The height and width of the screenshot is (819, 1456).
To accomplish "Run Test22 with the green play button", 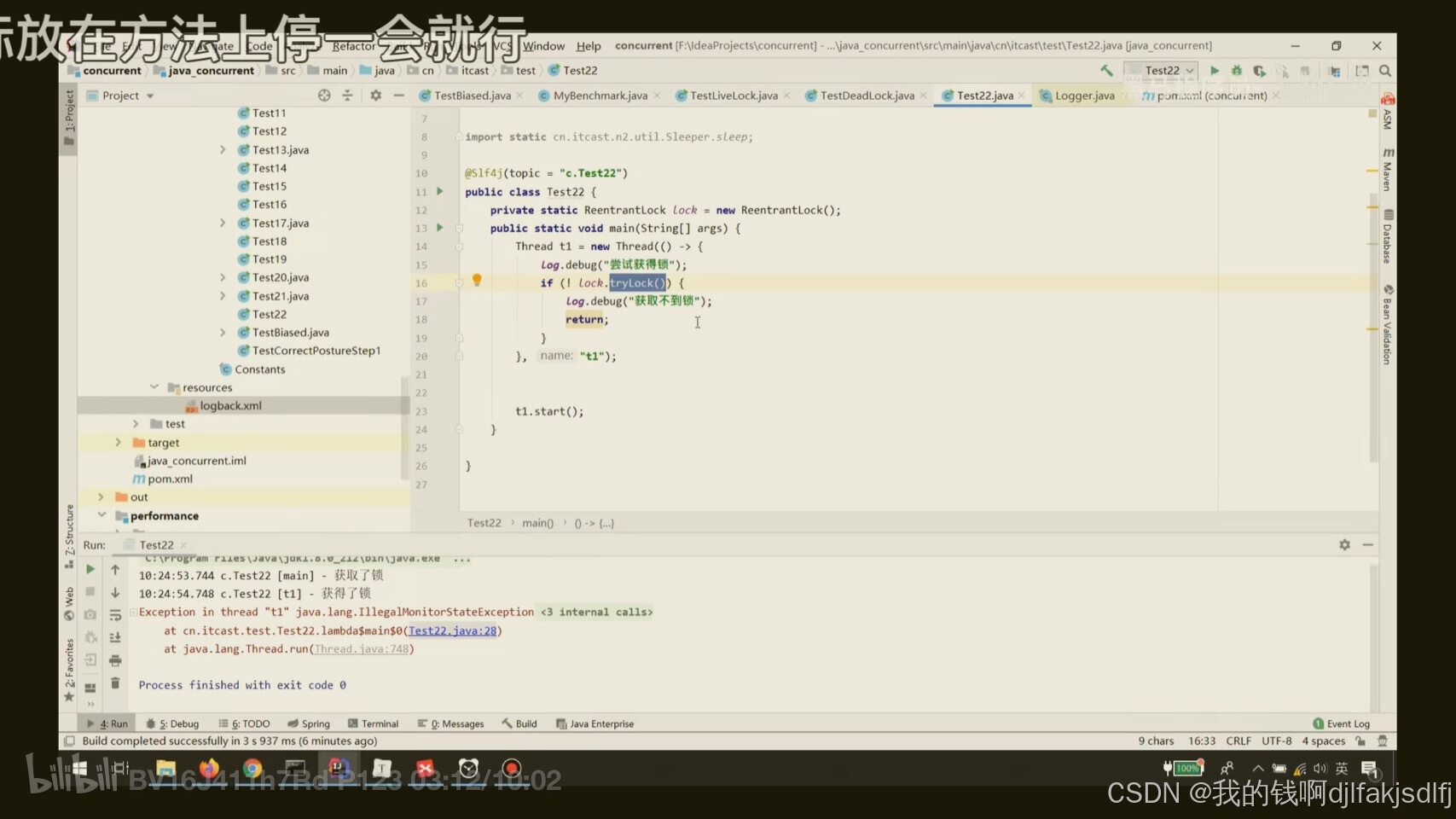I will coord(1215,71).
